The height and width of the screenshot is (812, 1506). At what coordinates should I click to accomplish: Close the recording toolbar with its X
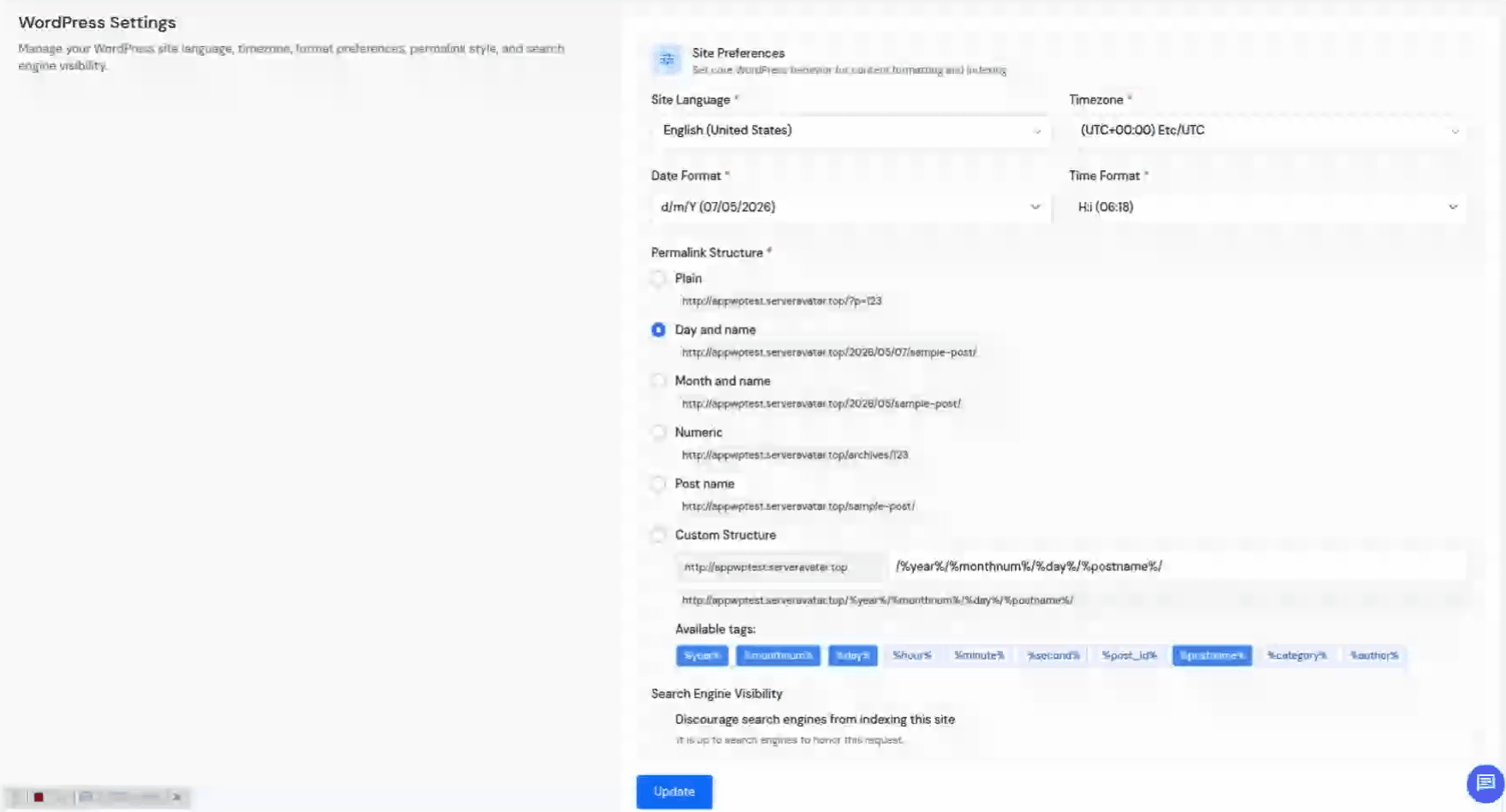(177, 797)
